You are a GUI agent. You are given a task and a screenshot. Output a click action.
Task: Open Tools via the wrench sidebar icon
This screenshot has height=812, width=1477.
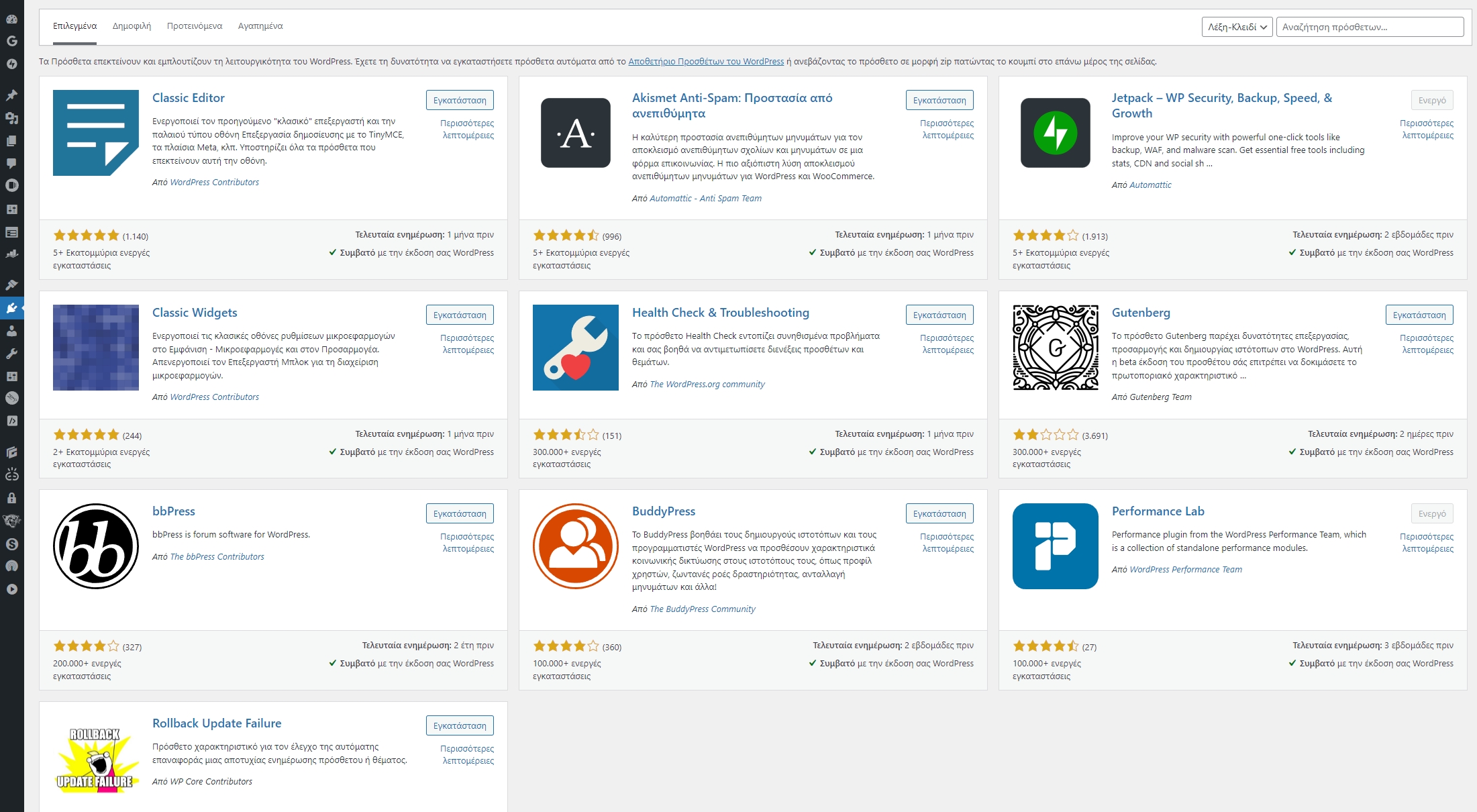[x=11, y=354]
